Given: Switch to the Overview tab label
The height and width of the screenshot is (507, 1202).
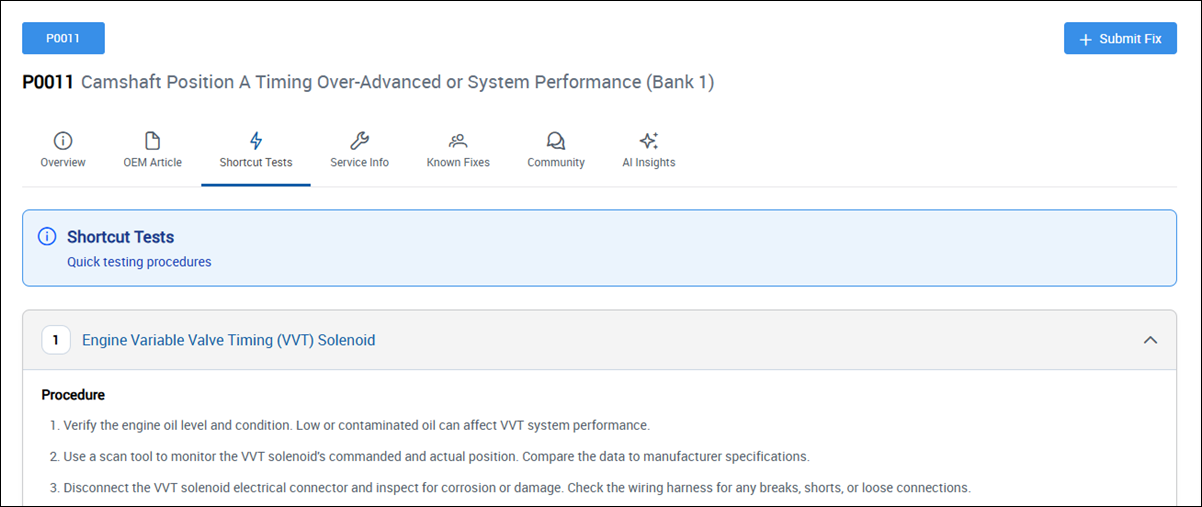Looking at the screenshot, I should [x=63, y=162].
